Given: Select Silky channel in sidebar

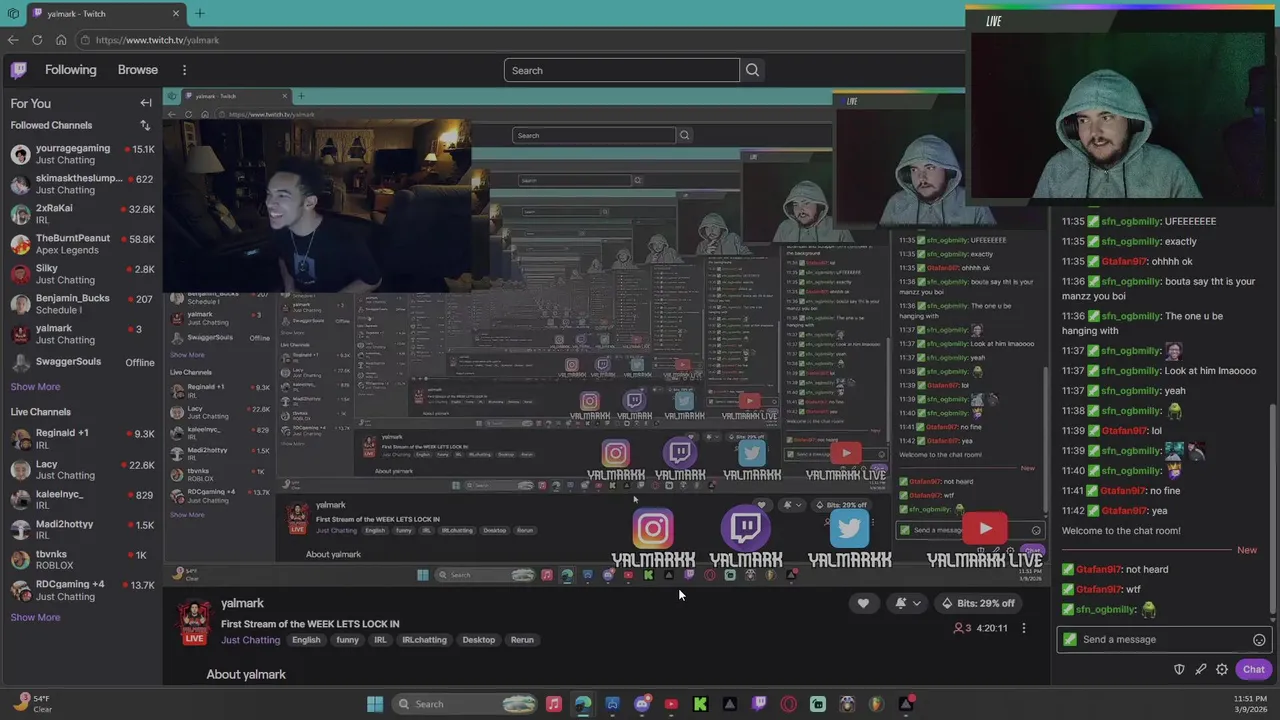Looking at the screenshot, I should pyautogui.click(x=82, y=274).
